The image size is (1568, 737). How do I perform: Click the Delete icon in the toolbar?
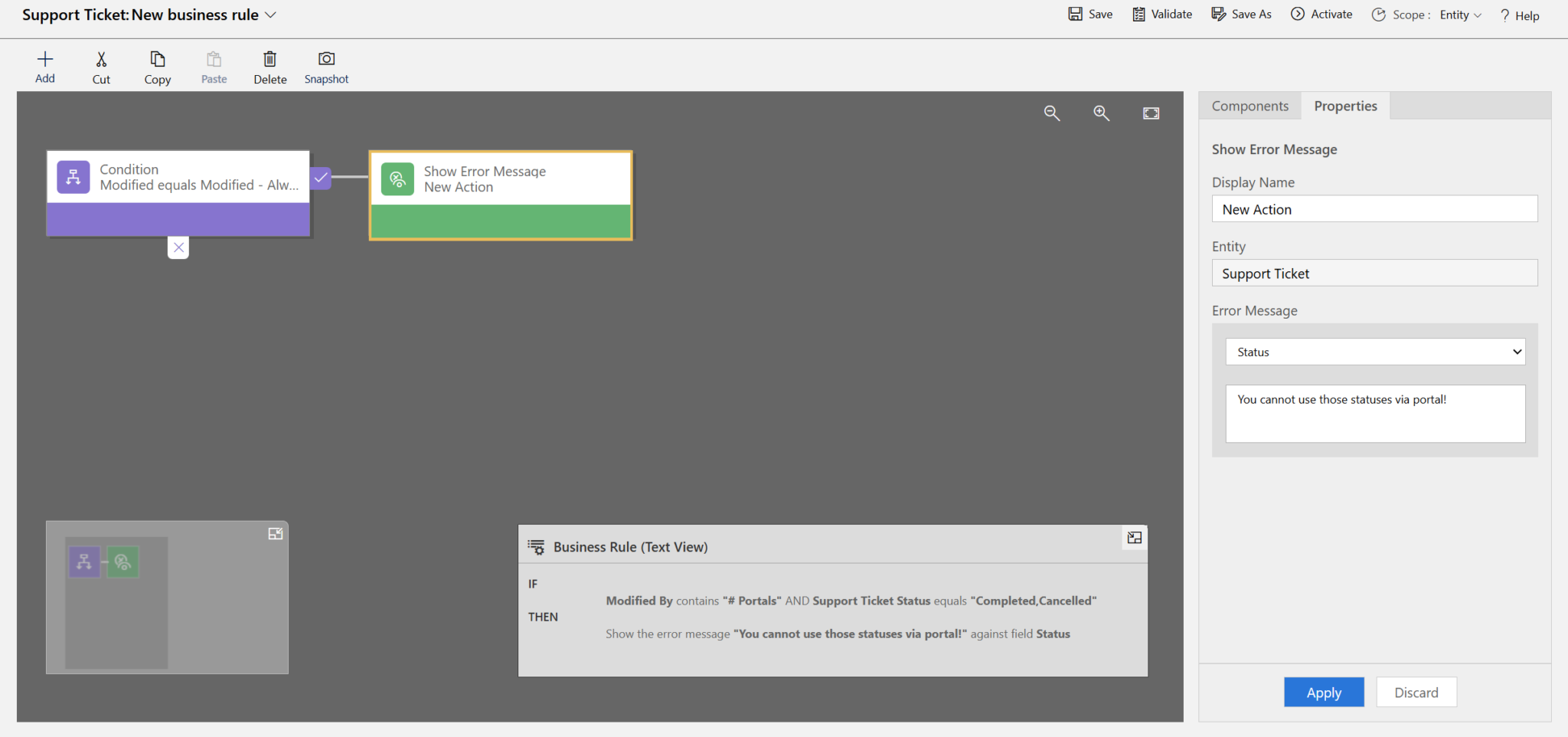pos(269,65)
